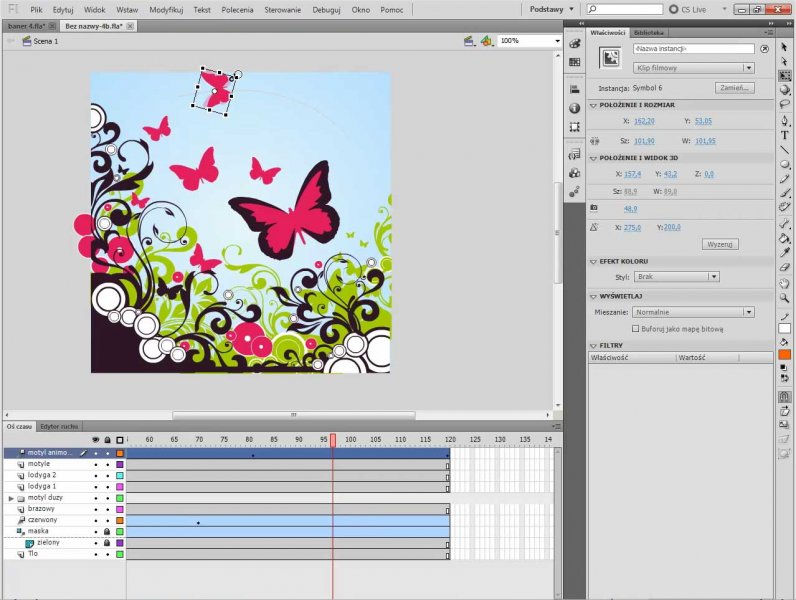This screenshot has width=796, height=600.
Task: Enable 'Buforuj jako mapę bitową' checkbox
Action: (x=635, y=328)
